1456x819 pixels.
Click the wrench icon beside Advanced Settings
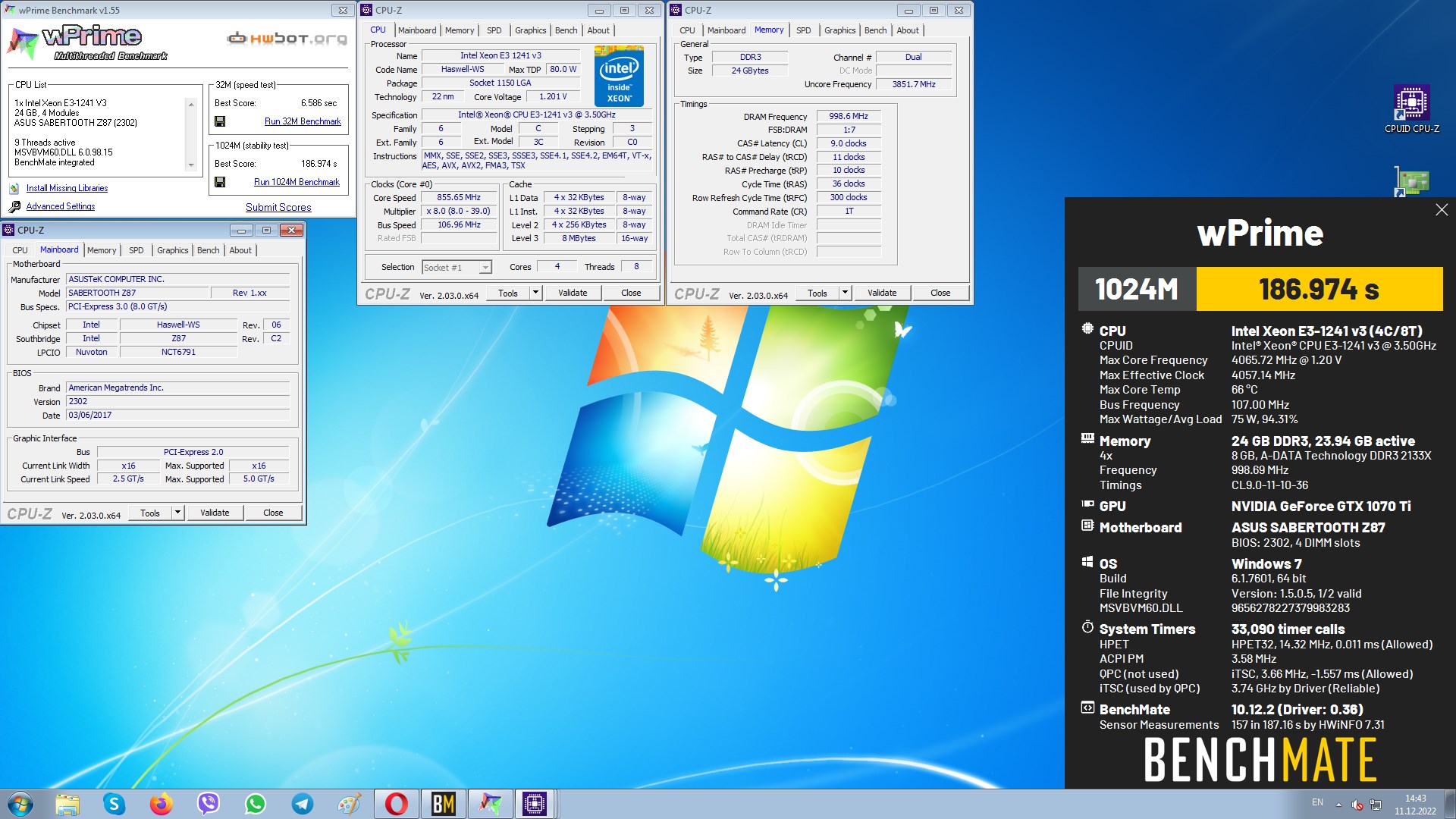[14, 206]
